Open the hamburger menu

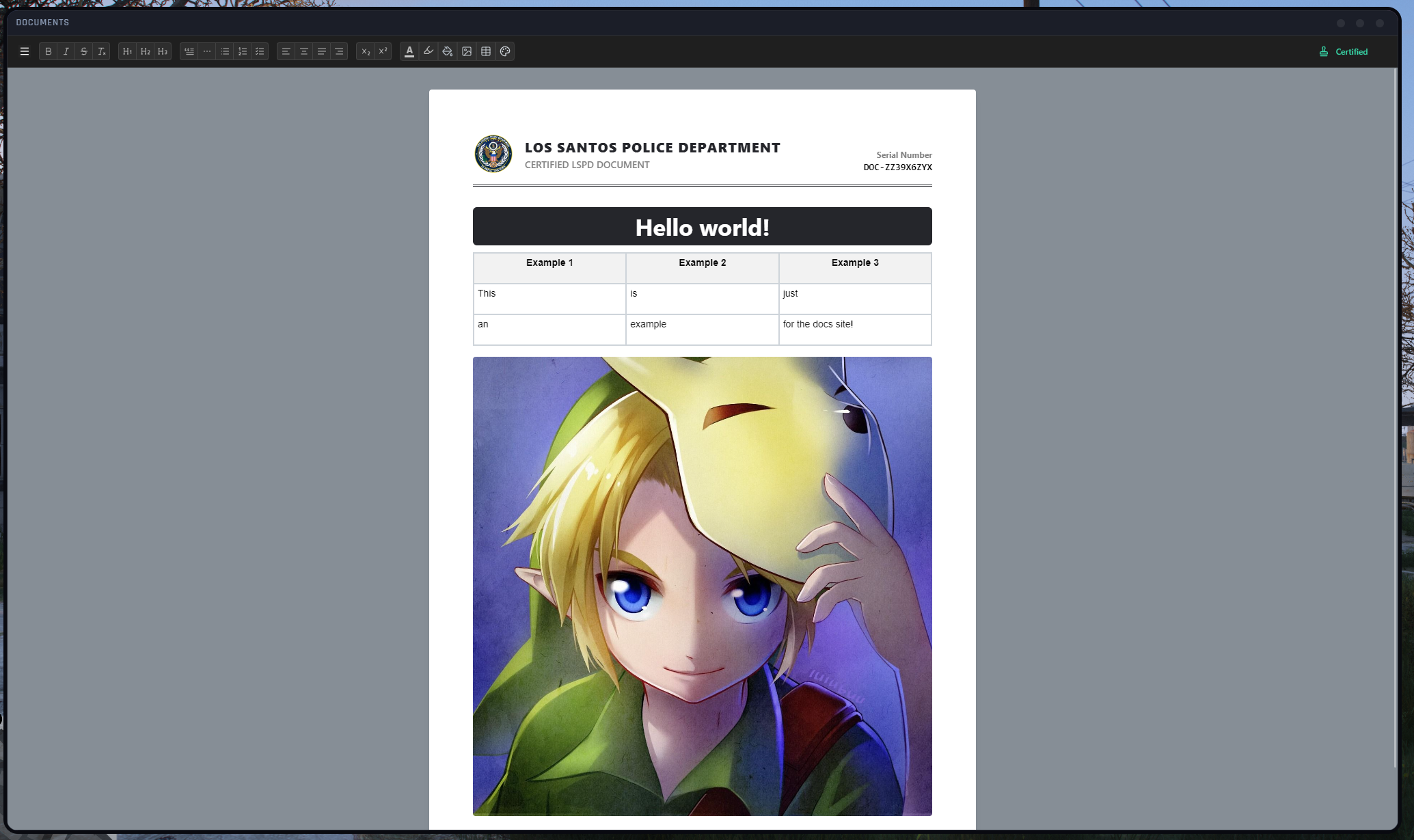pyautogui.click(x=25, y=51)
